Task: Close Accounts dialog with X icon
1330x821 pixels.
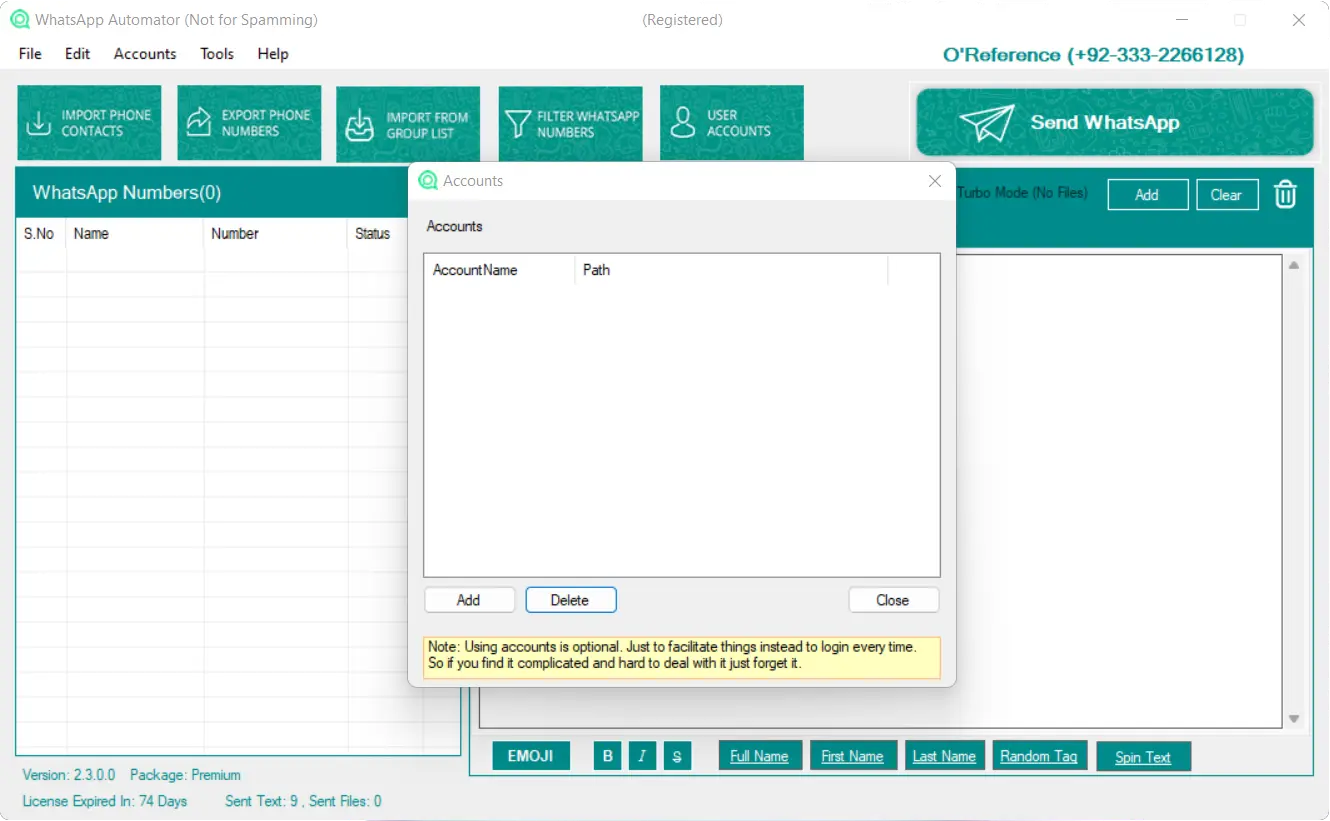Action: tap(935, 181)
